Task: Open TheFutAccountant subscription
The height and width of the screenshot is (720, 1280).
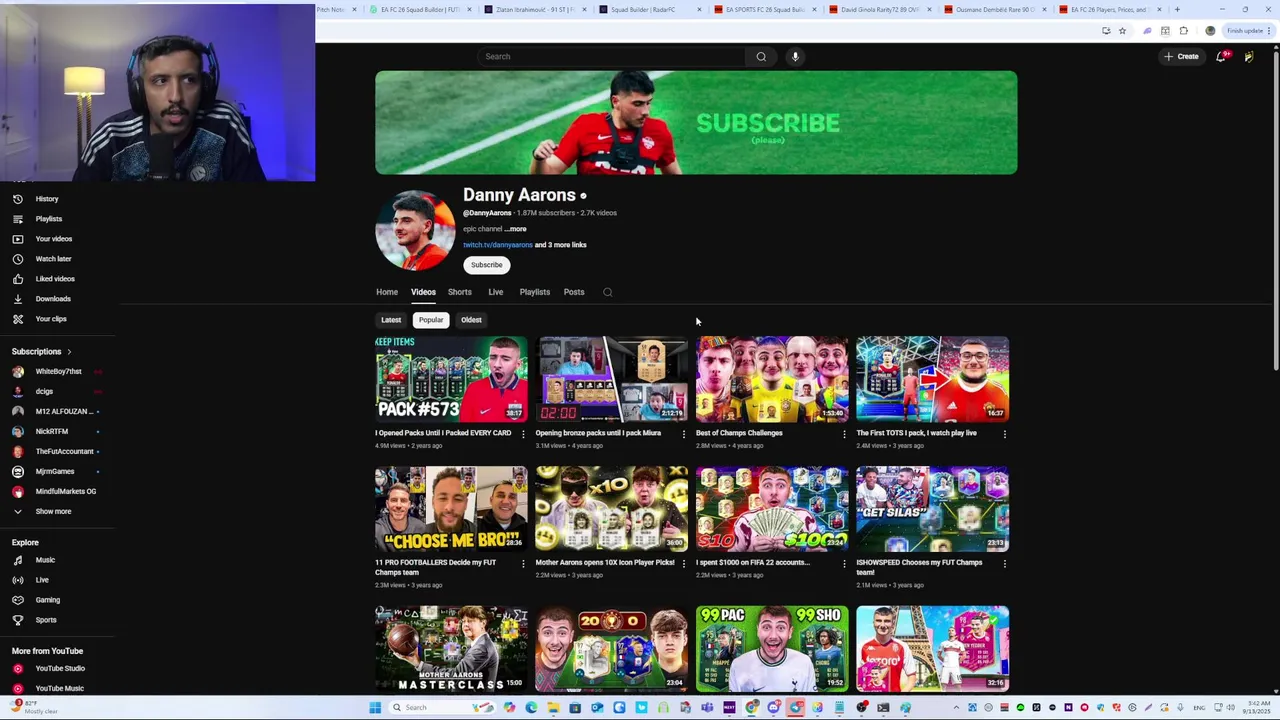Action: click(64, 452)
